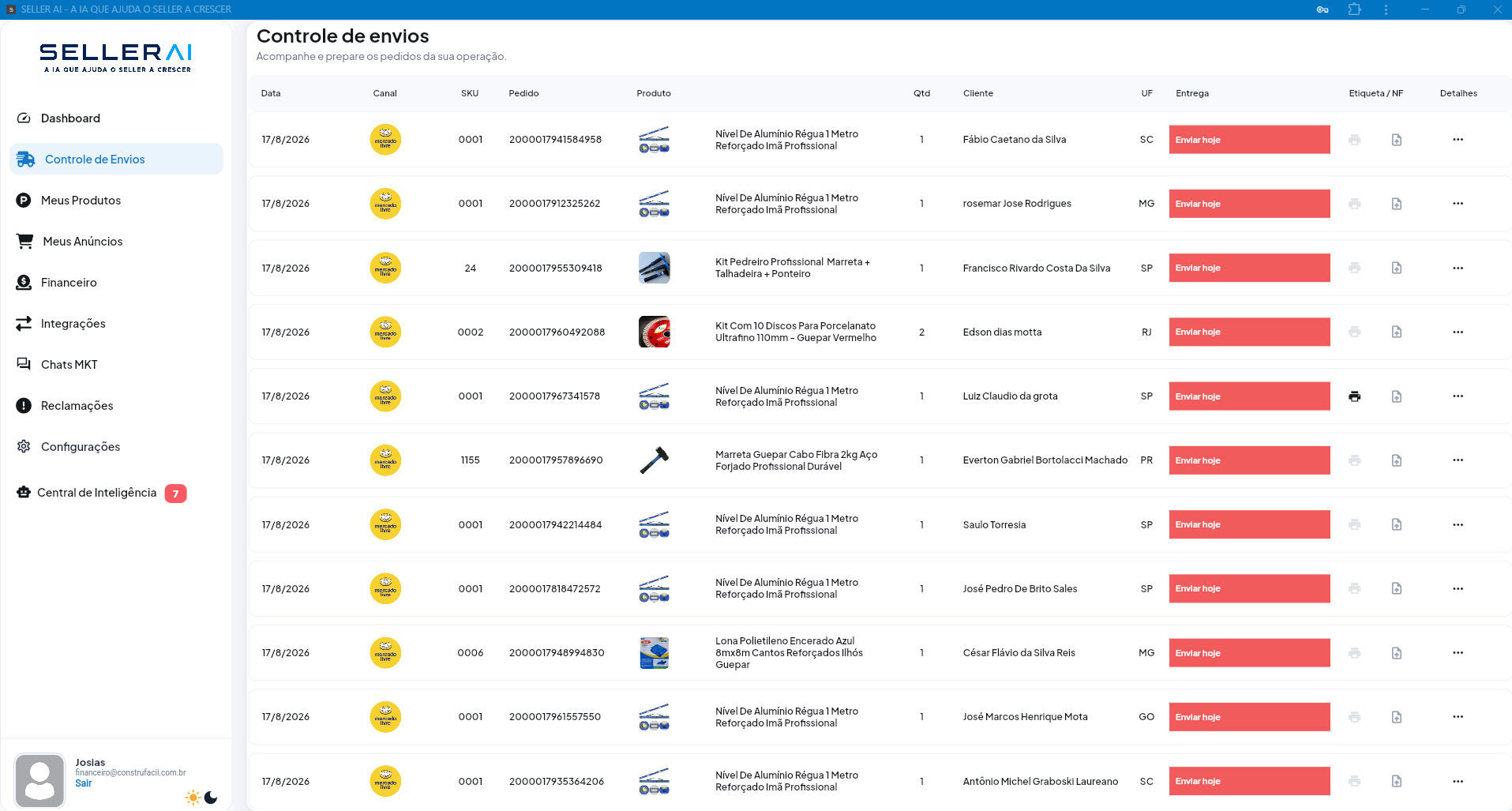Image resolution: width=1512 pixels, height=811 pixels.
Task: Click the Pedido column header
Action: (523, 93)
